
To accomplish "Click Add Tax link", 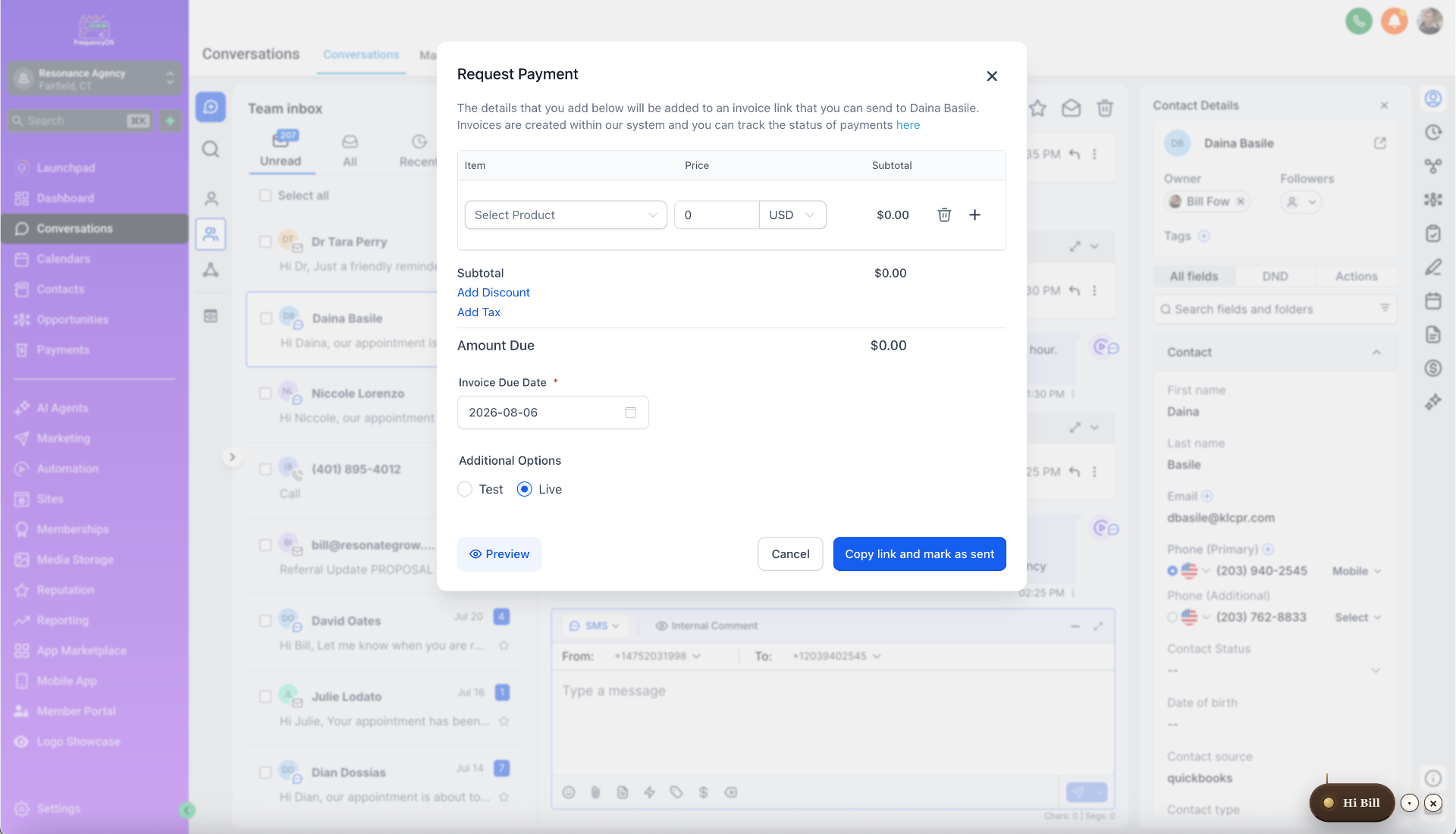I will click(x=479, y=312).
